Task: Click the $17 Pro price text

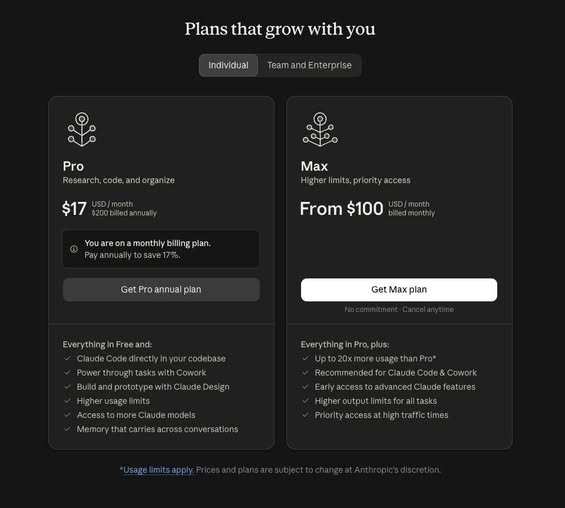Action: coord(74,209)
